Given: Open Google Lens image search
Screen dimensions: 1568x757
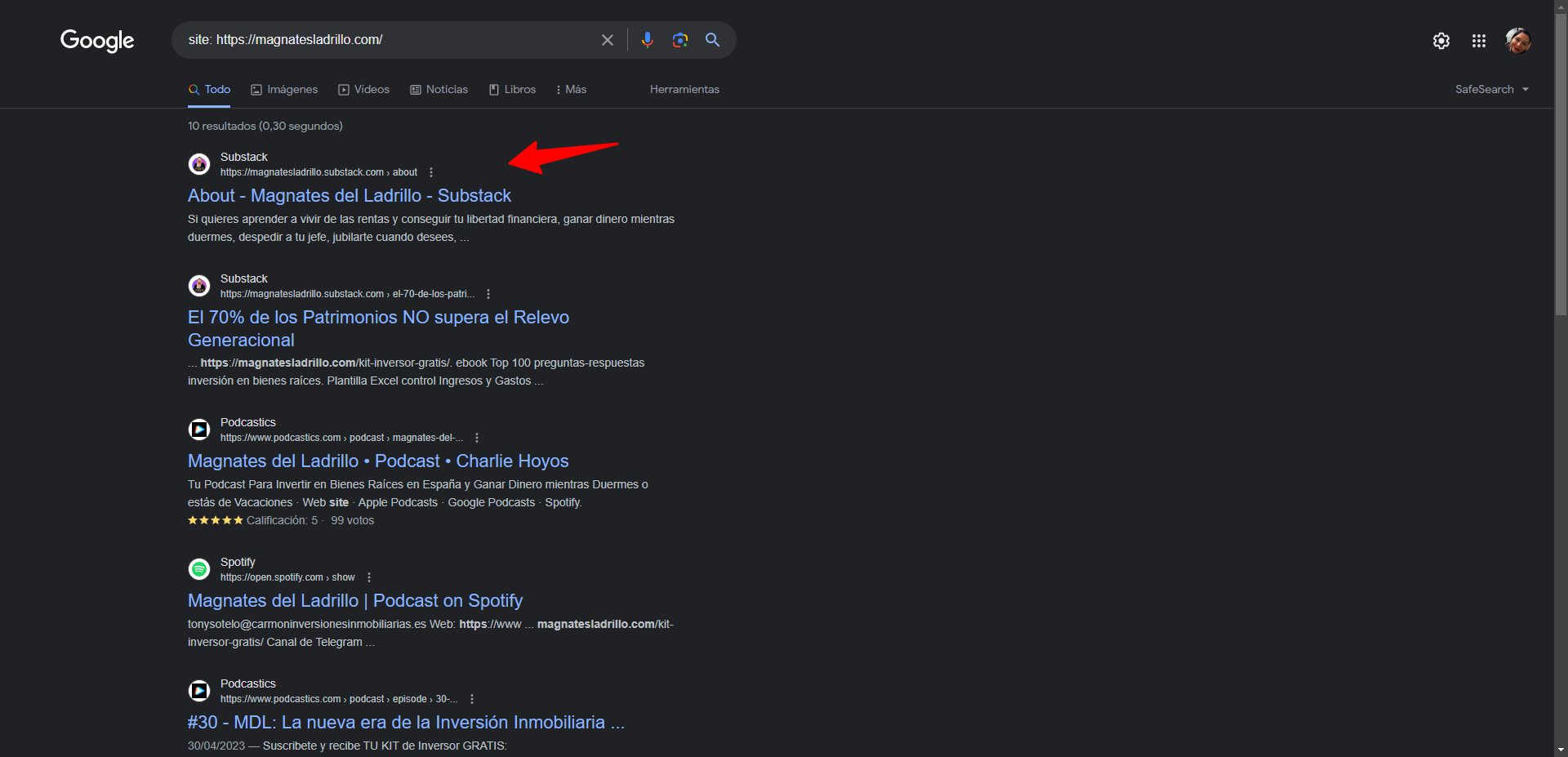Looking at the screenshot, I should click(x=680, y=40).
